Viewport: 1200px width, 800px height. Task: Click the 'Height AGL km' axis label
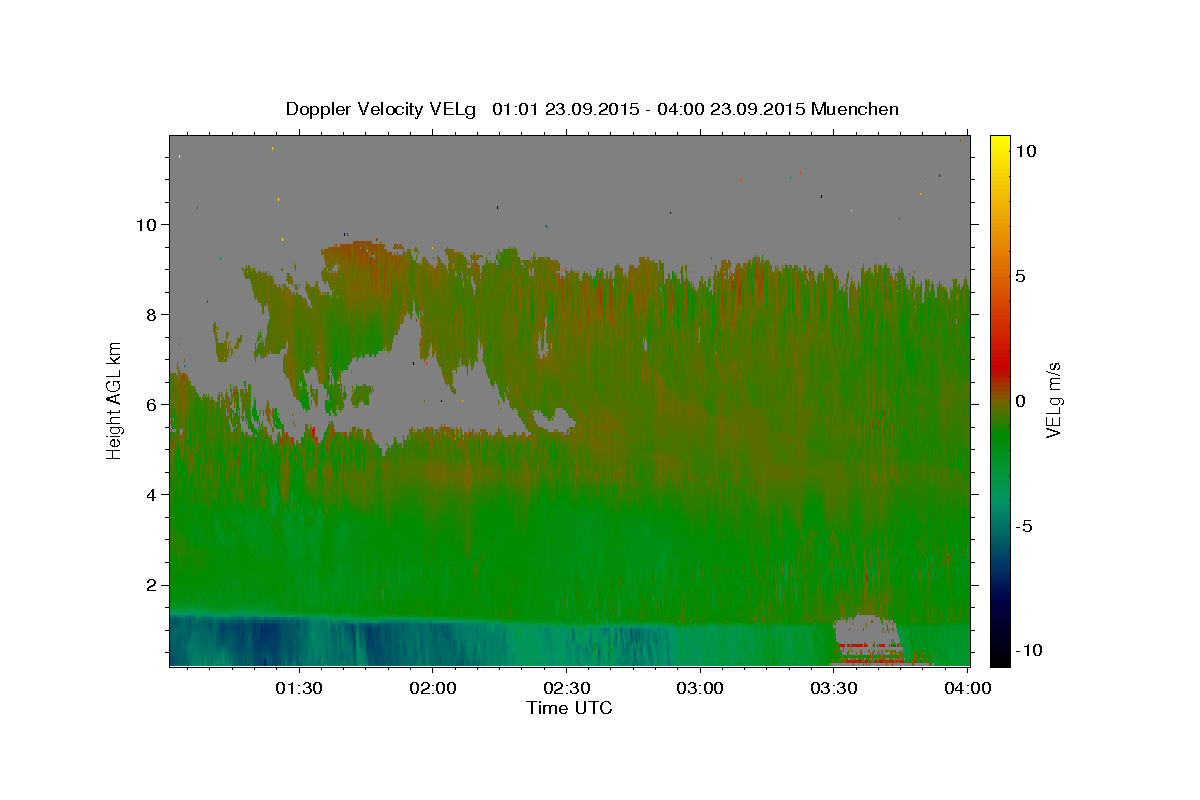coord(115,400)
